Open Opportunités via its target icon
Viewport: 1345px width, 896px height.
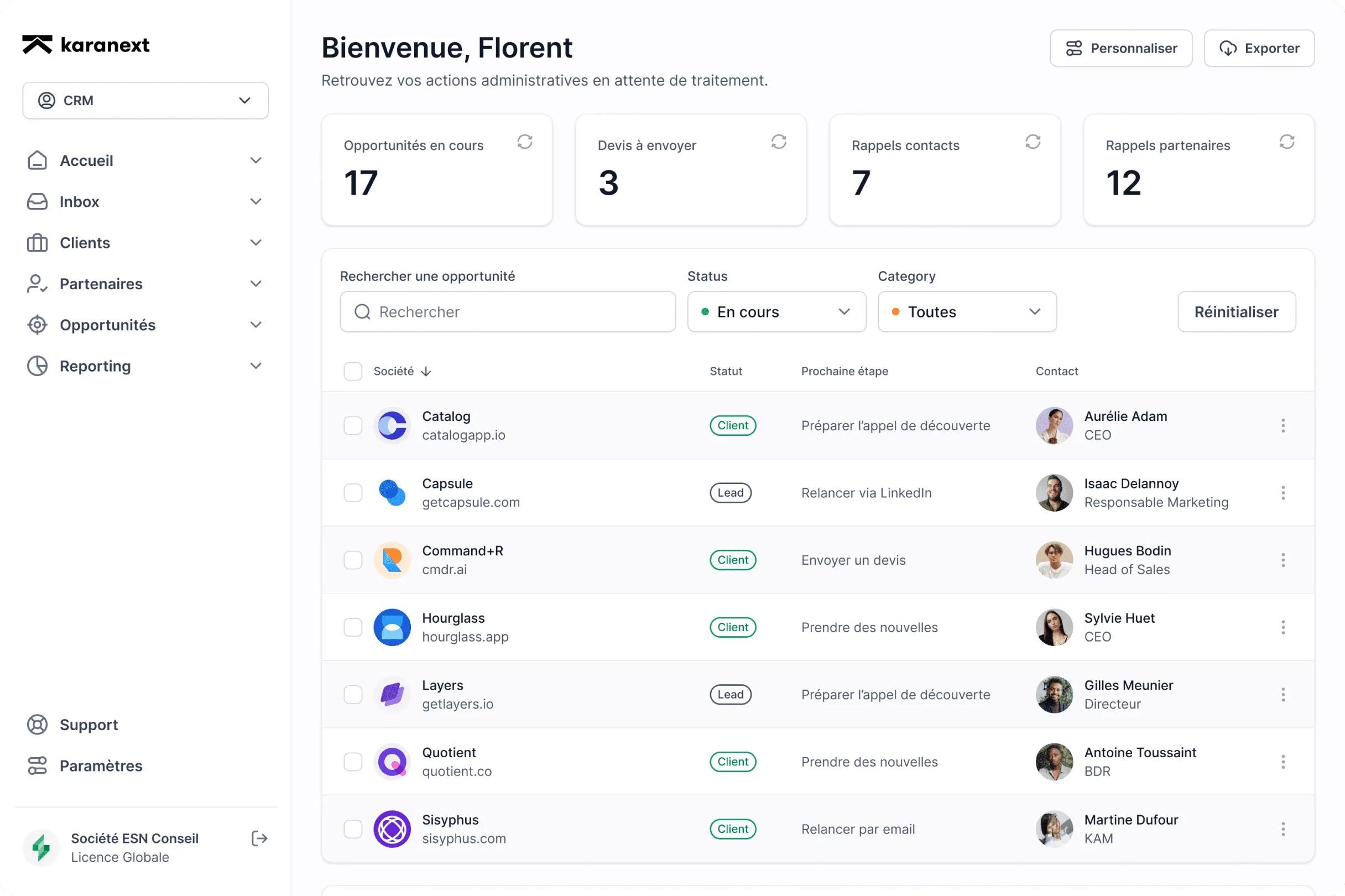(37, 325)
